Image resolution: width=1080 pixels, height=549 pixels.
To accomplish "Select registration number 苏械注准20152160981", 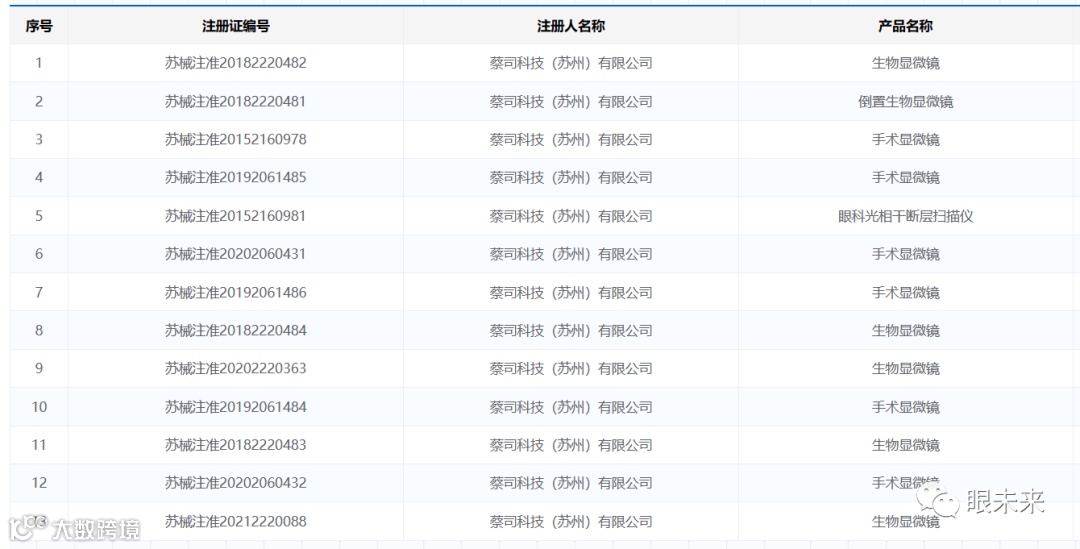I will [236, 216].
